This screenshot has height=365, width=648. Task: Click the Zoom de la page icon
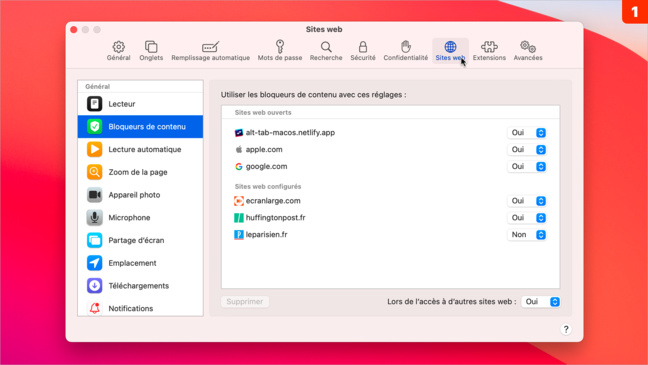click(94, 172)
